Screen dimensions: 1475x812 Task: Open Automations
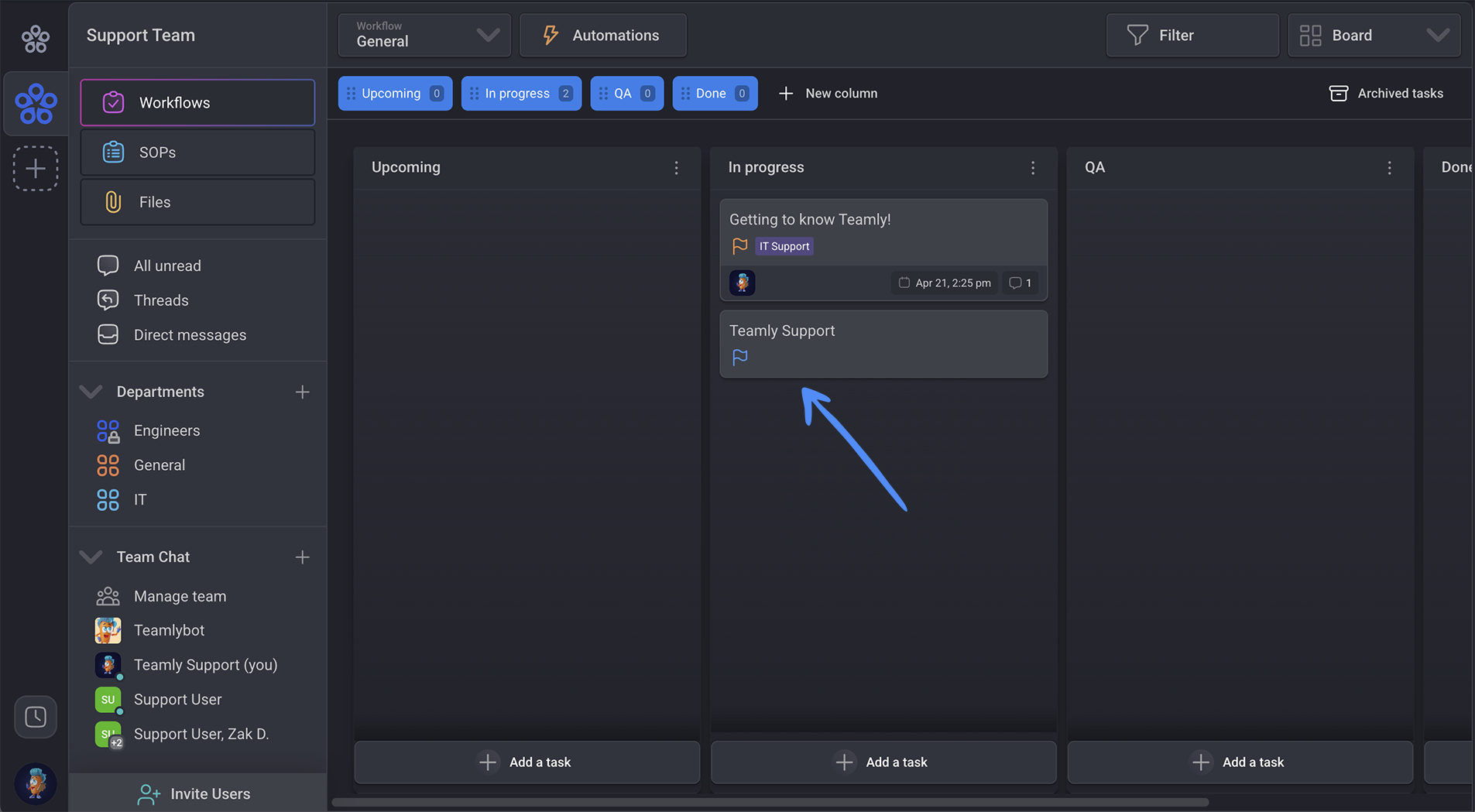[x=602, y=35]
